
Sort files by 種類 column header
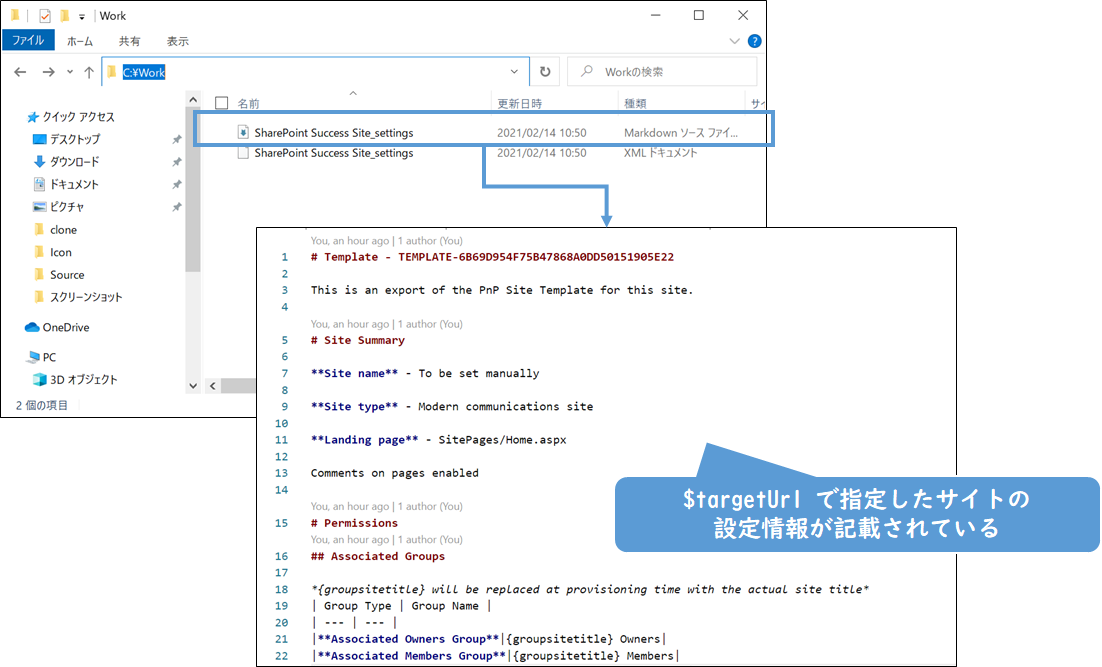pyautogui.click(x=635, y=103)
